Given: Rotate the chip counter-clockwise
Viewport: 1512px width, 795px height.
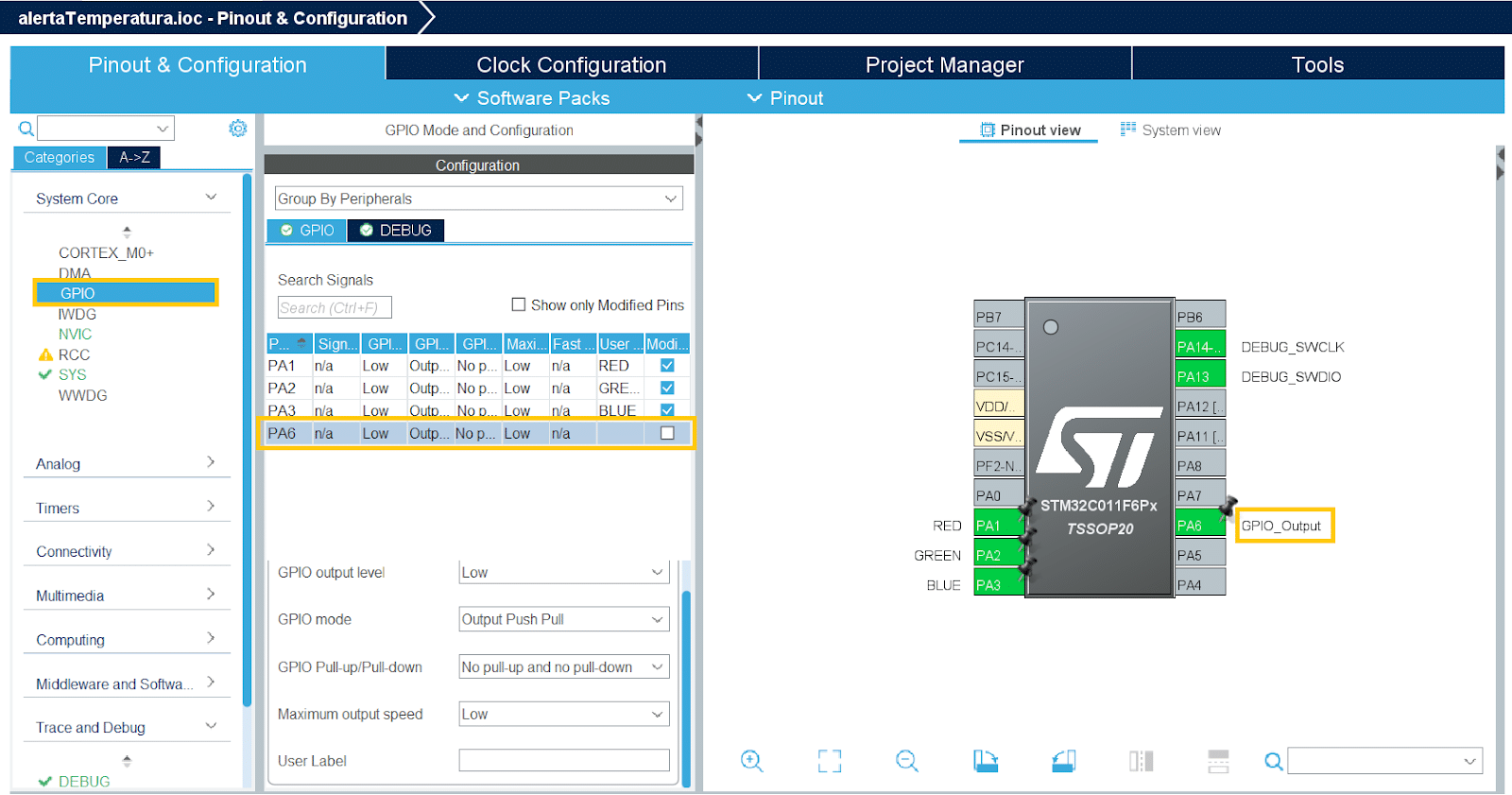Looking at the screenshot, I should tap(1063, 761).
